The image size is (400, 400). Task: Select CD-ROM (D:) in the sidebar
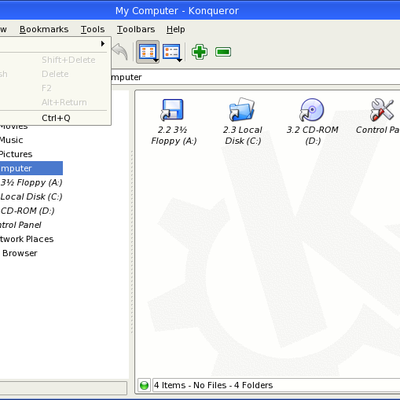tap(27, 211)
